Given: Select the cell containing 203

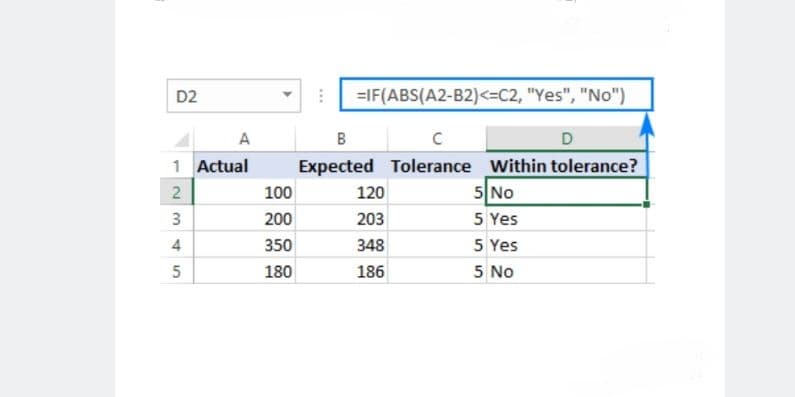Looking at the screenshot, I should point(341,219).
